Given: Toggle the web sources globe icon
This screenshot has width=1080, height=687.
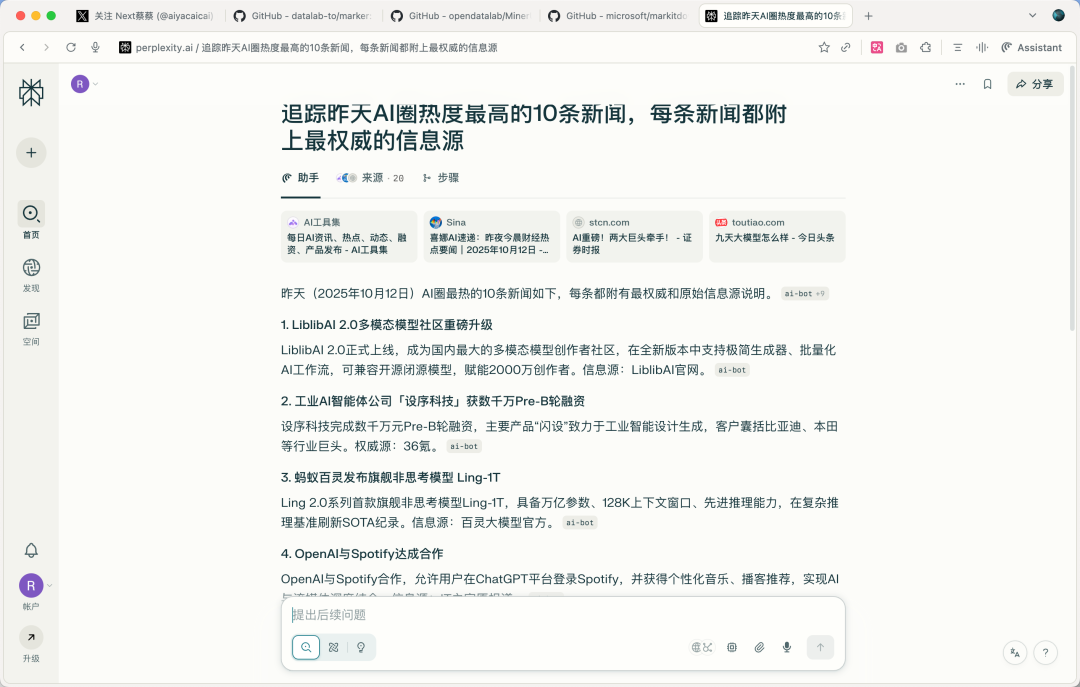Looking at the screenshot, I should click(700, 647).
